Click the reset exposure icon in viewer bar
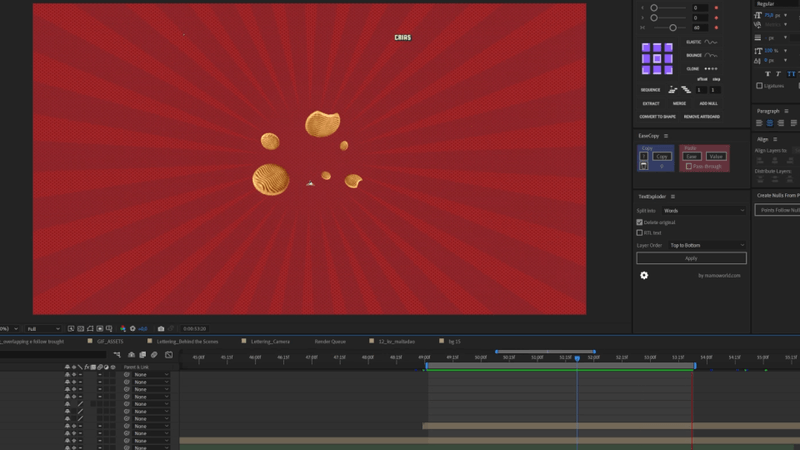Screen dimensions: 800x450 point(133,329)
